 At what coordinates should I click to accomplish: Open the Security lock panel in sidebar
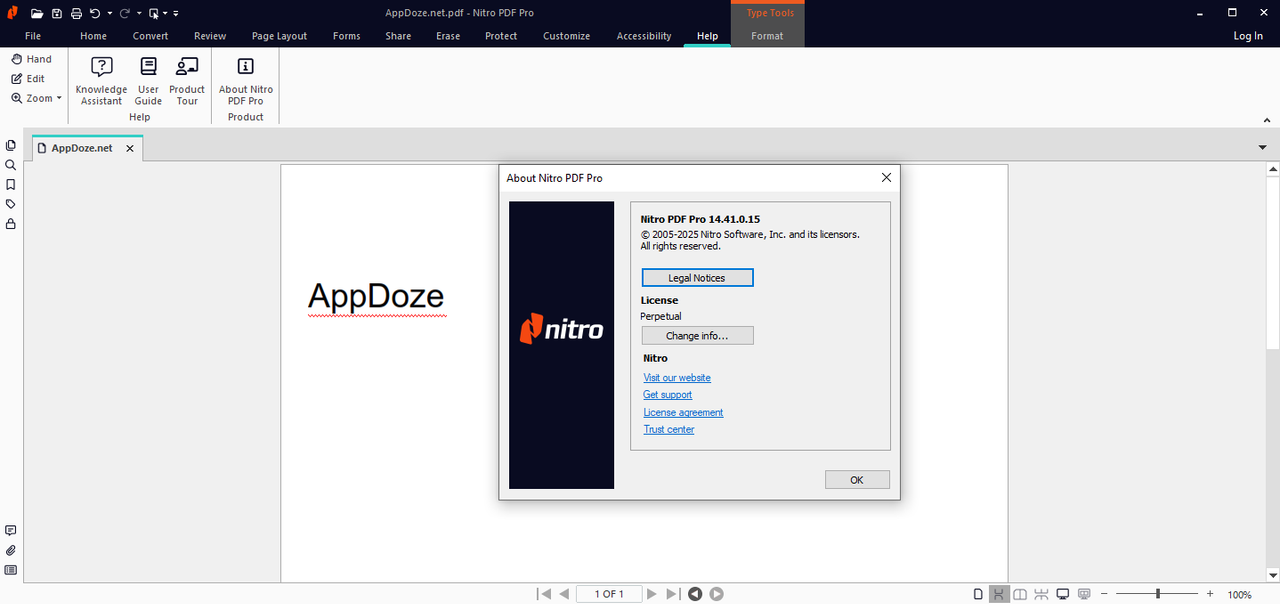pyautogui.click(x=11, y=224)
